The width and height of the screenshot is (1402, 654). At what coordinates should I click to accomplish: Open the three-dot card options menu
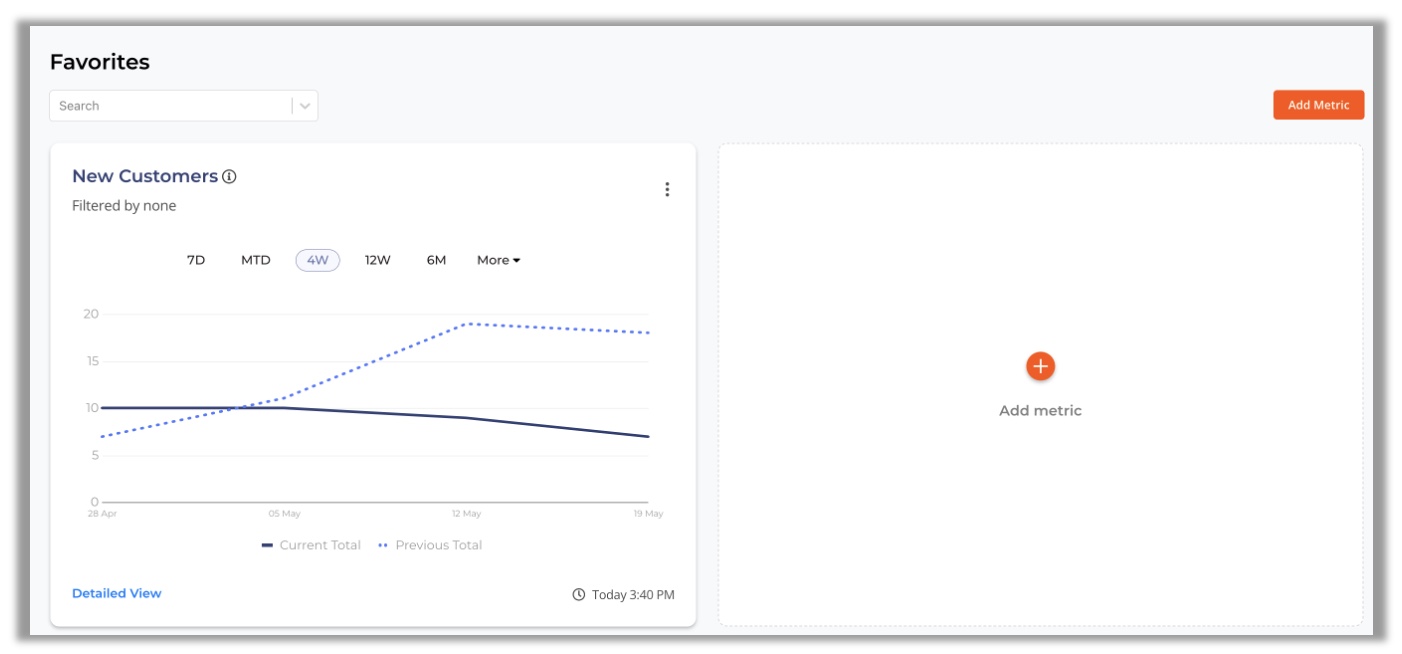[667, 189]
